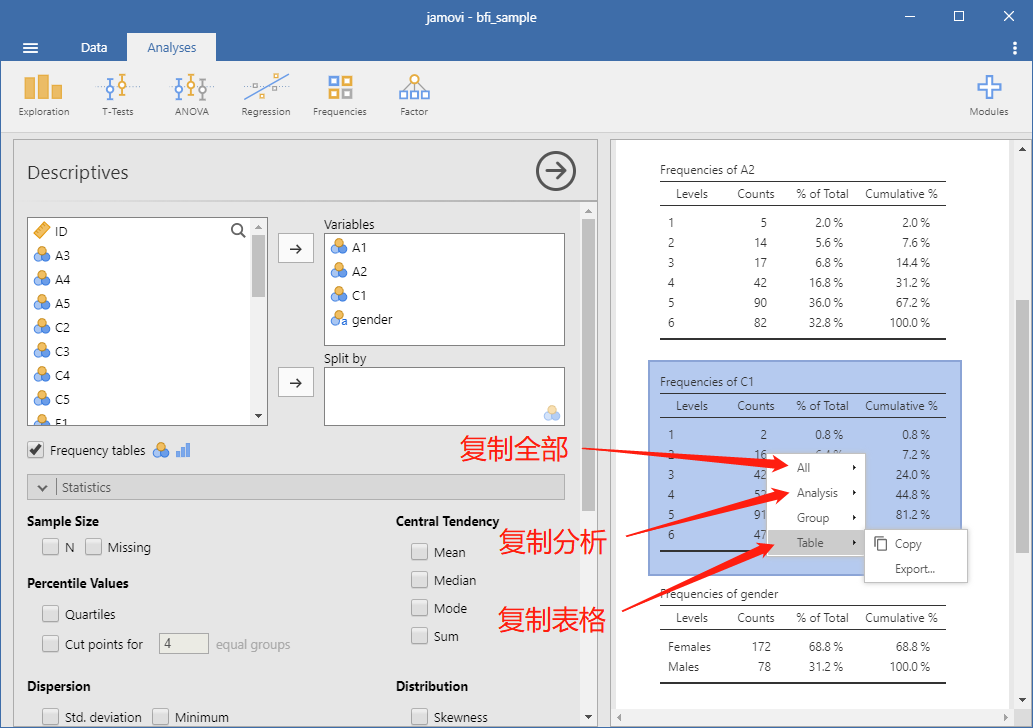This screenshot has height=728, width=1033.
Task: Click the cut points equal groups field
Action: [184, 644]
